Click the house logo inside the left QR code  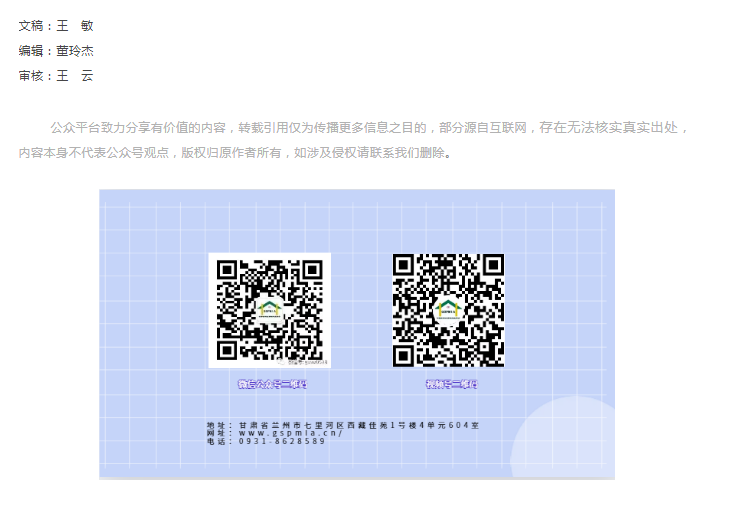click(270, 309)
